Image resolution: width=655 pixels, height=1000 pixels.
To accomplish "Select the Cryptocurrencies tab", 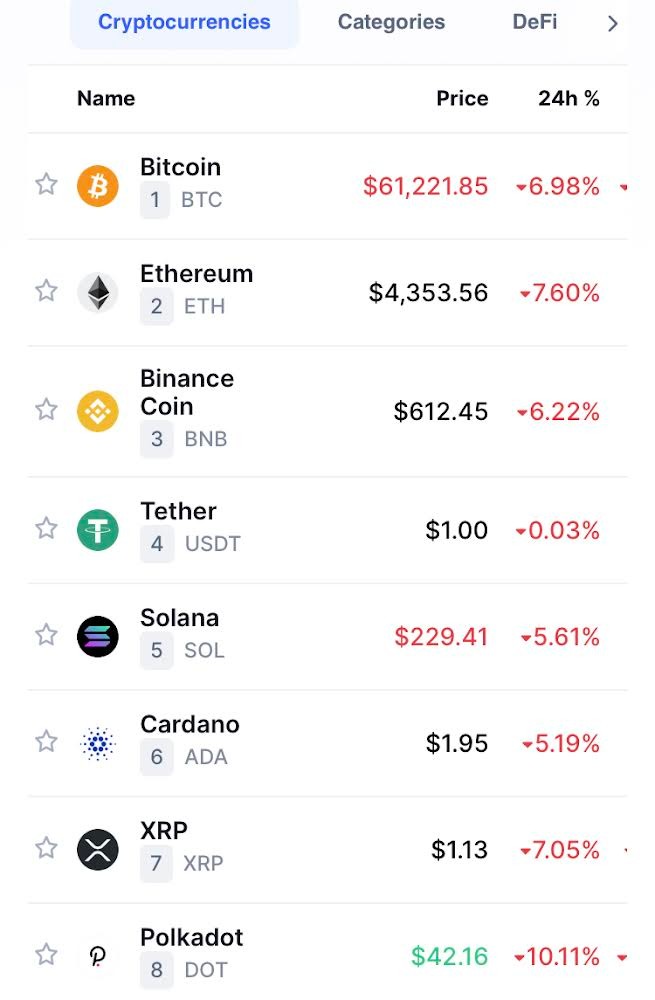I will pyautogui.click(x=184, y=22).
